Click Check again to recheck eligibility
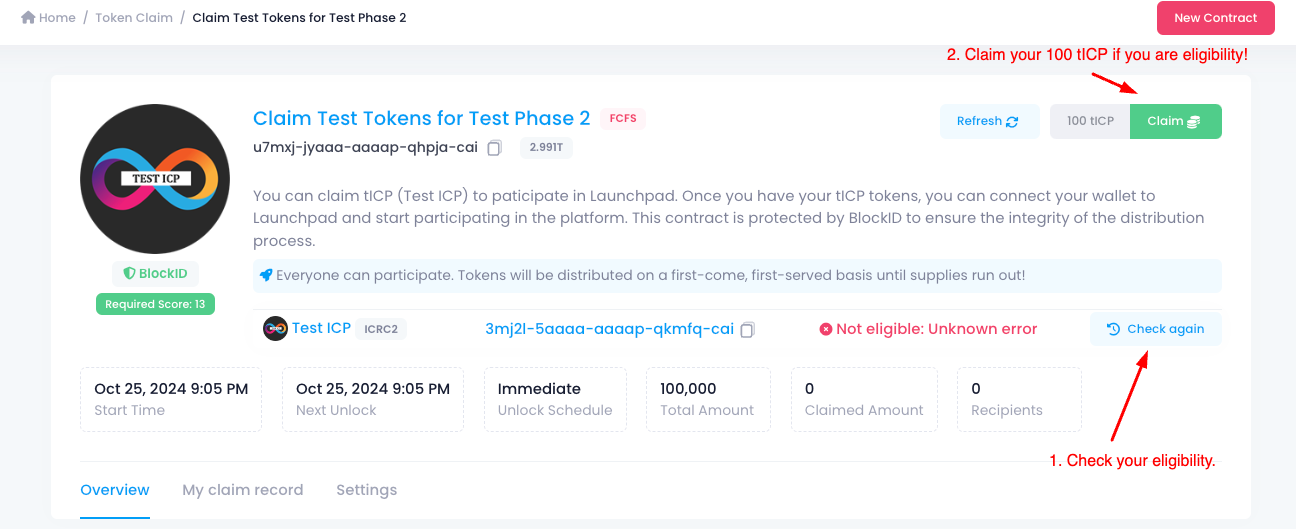The height and width of the screenshot is (529, 1296). [1155, 329]
